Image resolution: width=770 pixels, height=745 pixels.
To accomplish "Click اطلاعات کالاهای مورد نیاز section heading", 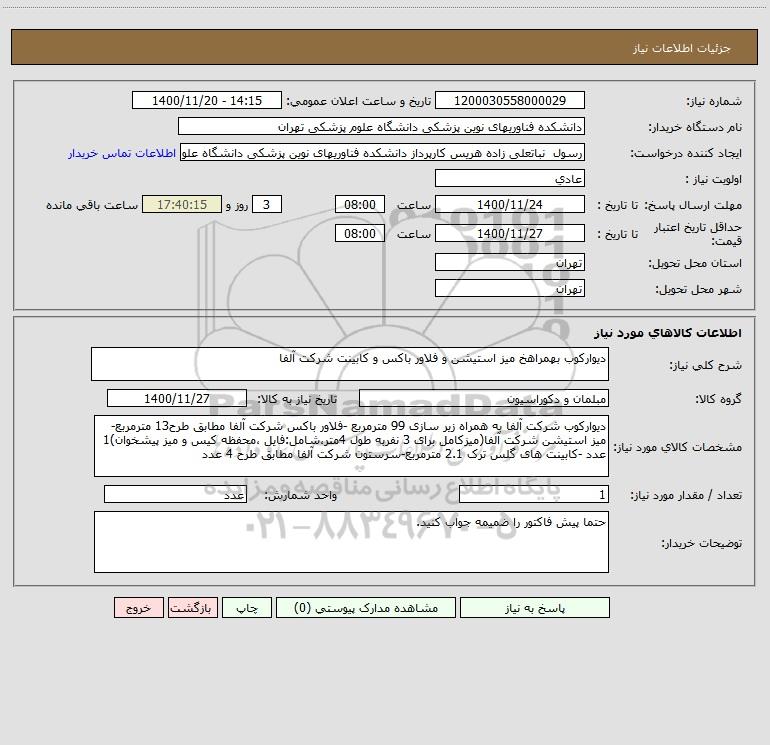I will coord(668,332).
